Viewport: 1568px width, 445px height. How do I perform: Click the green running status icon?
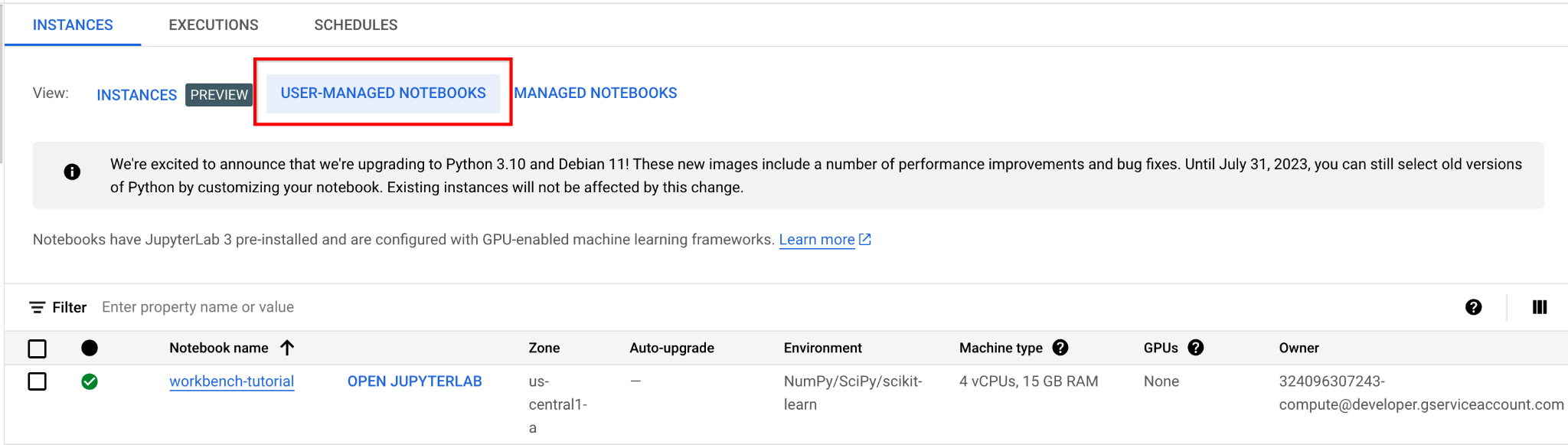pos(90,381)
